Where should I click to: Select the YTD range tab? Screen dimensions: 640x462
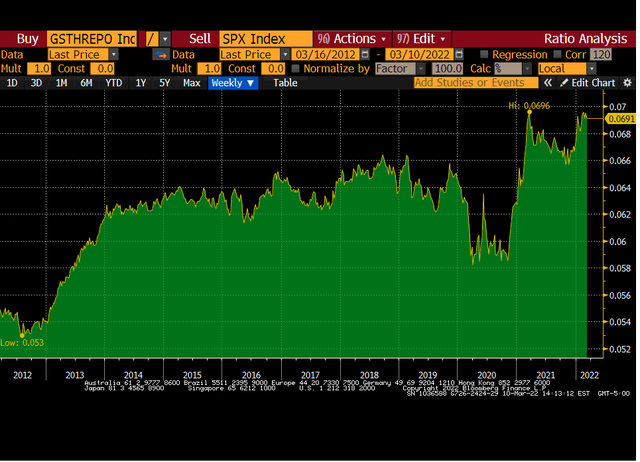(113, 83)
